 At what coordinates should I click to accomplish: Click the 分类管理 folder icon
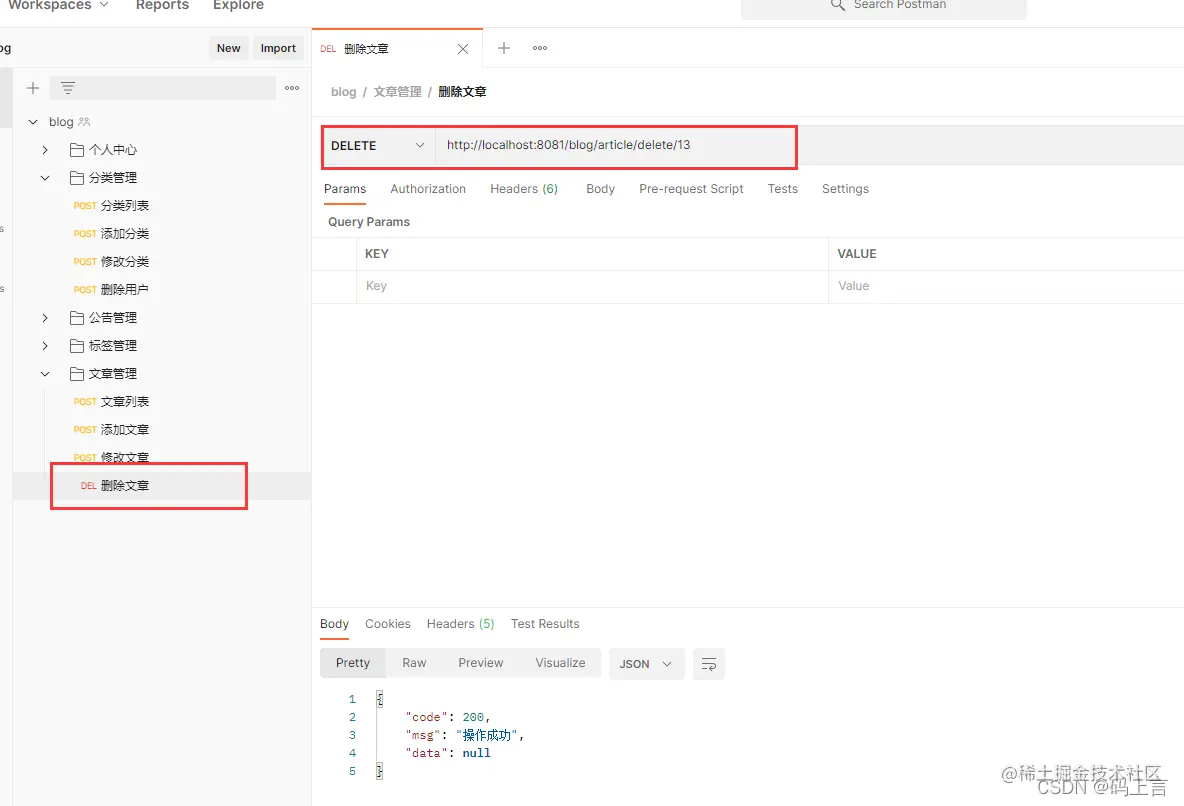click(x=76, y=178)
